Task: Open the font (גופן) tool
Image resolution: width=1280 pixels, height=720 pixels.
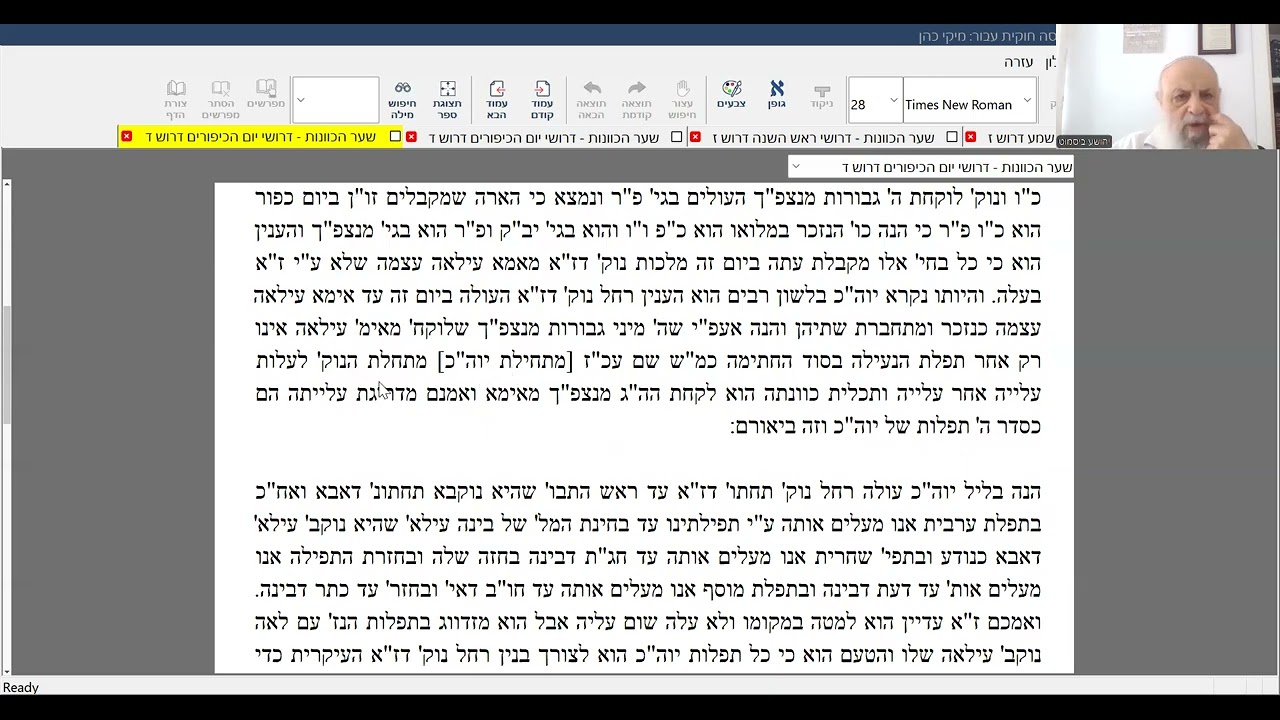Action: [x=777, y=95]
